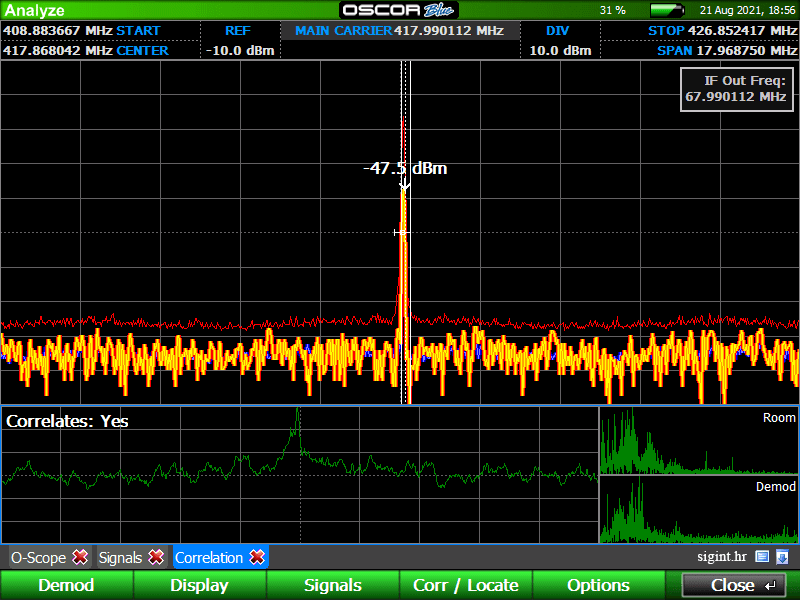
Task: Click the spectrum cursor crosshair on carrier peak
Action: (x=402, y=232)
